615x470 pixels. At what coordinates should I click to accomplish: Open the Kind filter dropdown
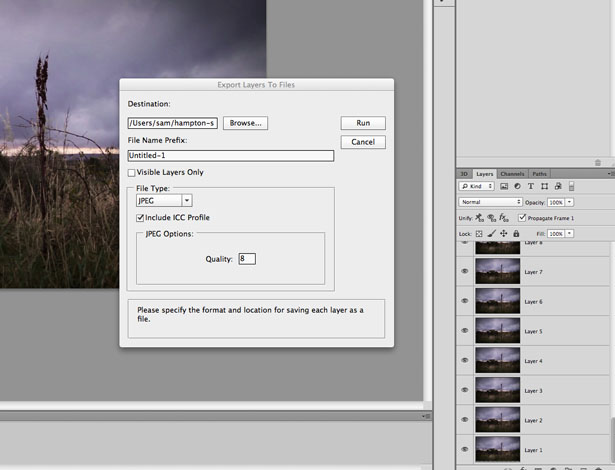coord(477,186)
